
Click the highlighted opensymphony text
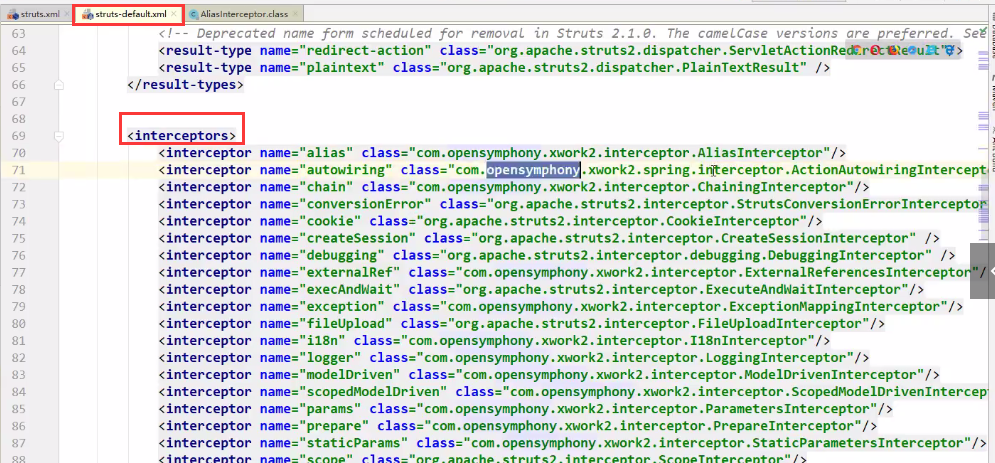[x=533, y=170]
